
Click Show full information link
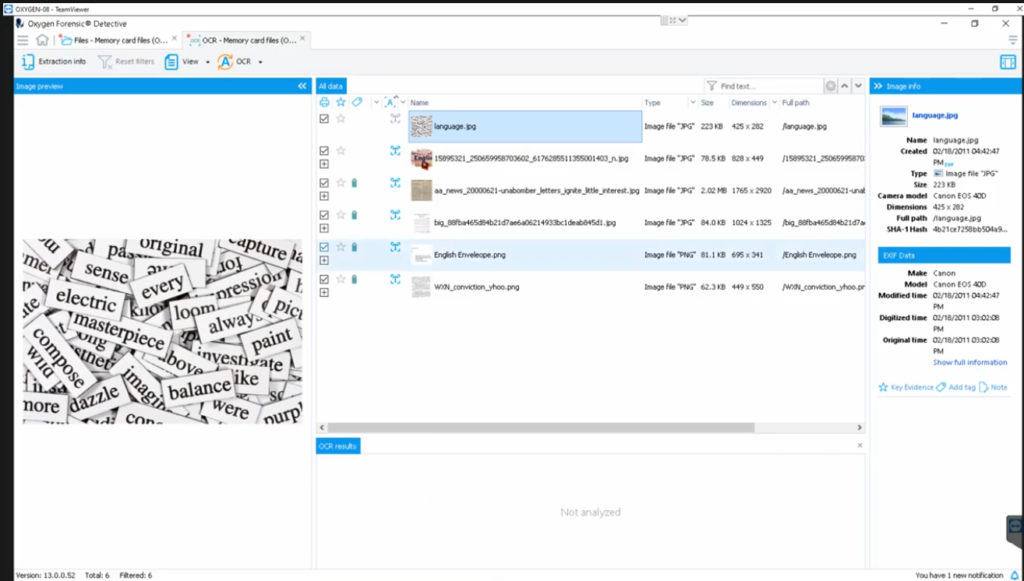[970, 362]
